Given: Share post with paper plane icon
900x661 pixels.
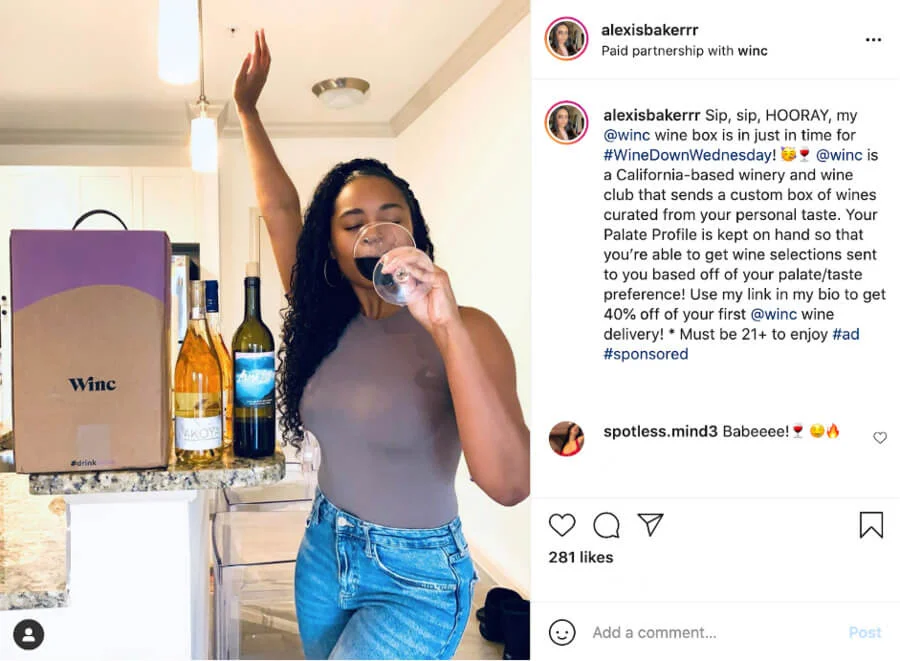Looking at the screenshot, I should 650,524.
